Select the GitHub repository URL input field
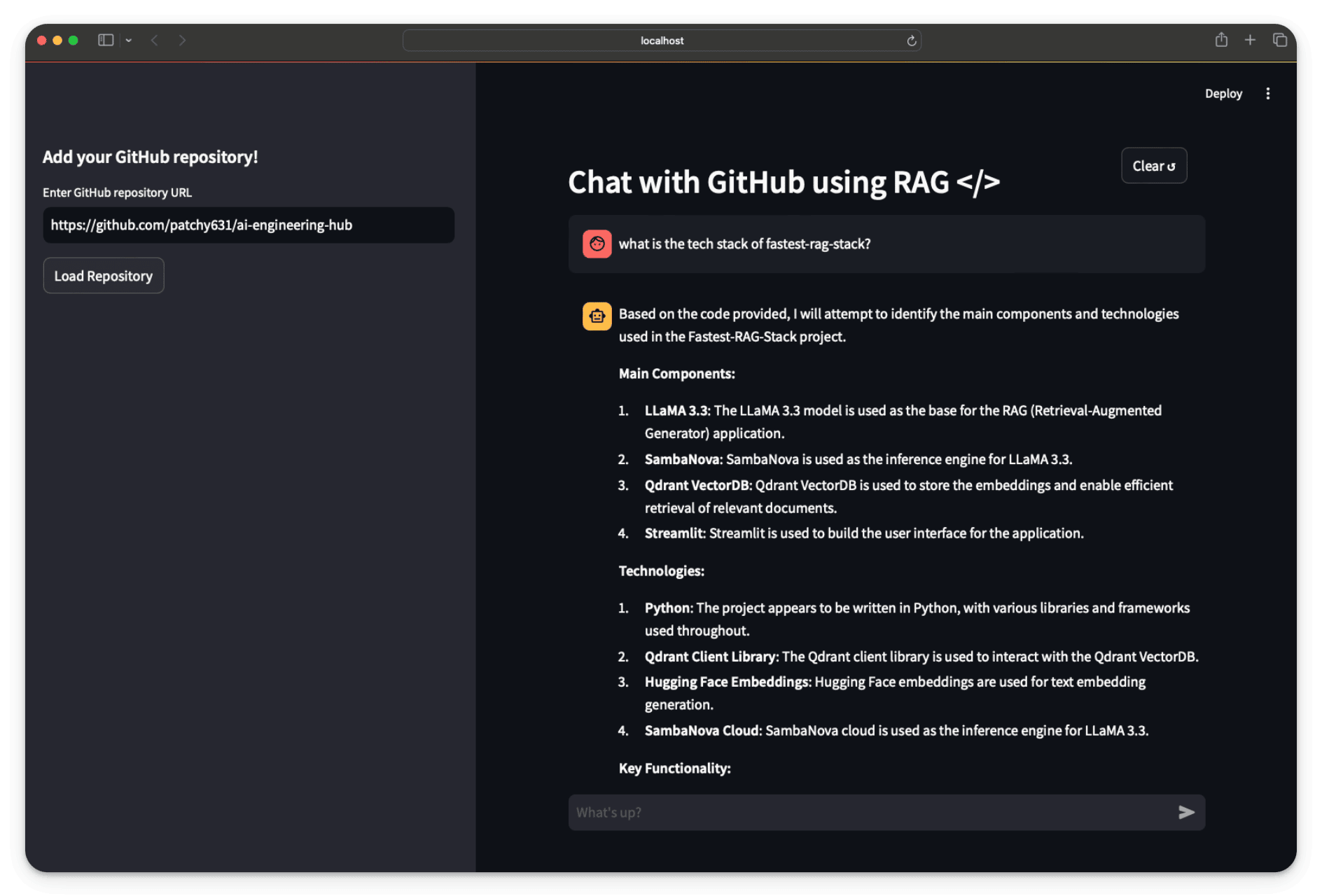This screenshot has width=1322, height=896. tap(248, 225)
